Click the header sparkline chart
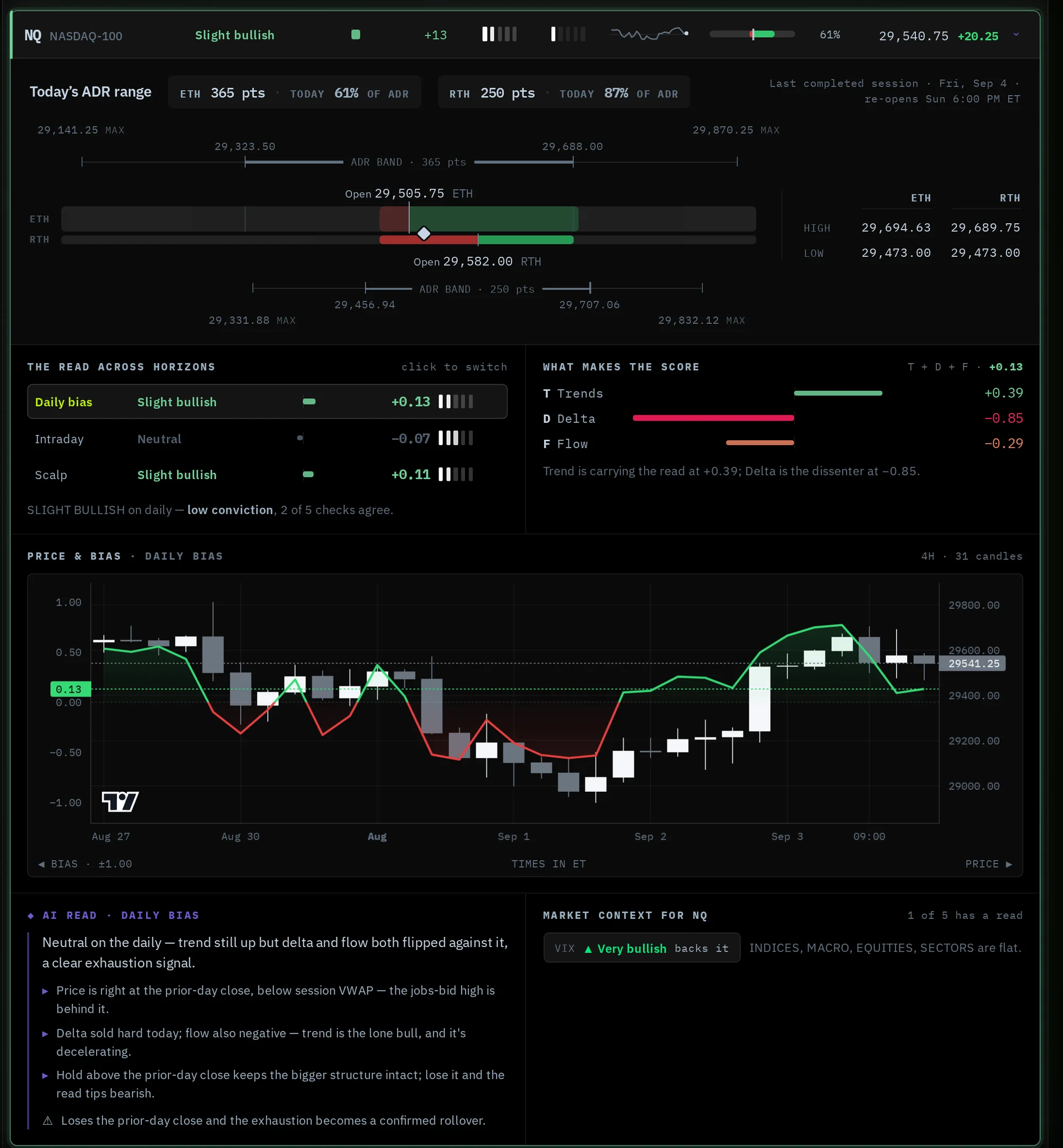This screenshot has width=1063, height=1148. 649,34
